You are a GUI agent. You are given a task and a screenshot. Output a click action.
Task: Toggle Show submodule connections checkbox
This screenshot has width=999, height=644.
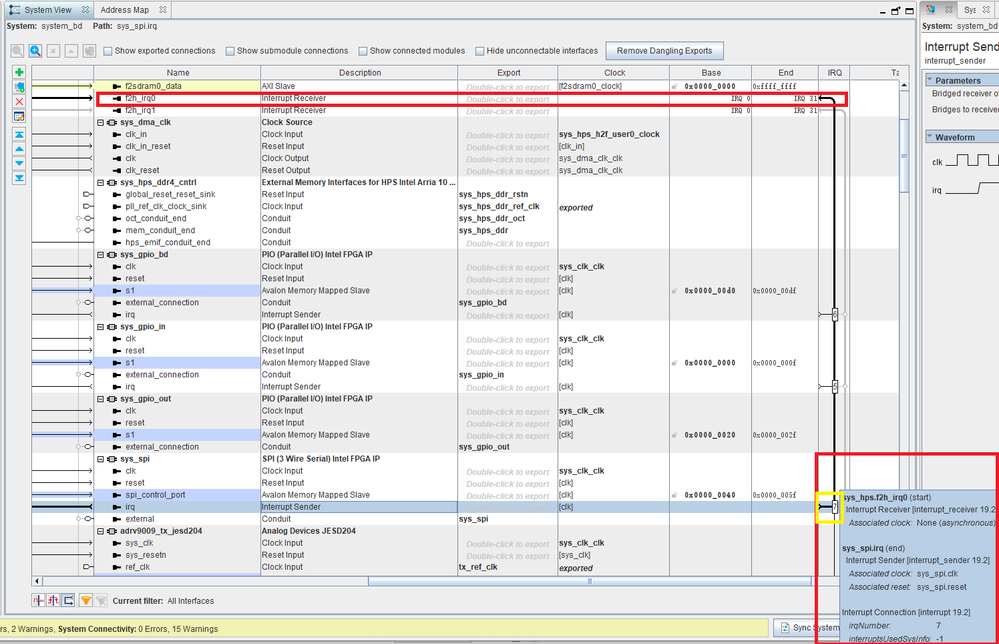[230, 51]
